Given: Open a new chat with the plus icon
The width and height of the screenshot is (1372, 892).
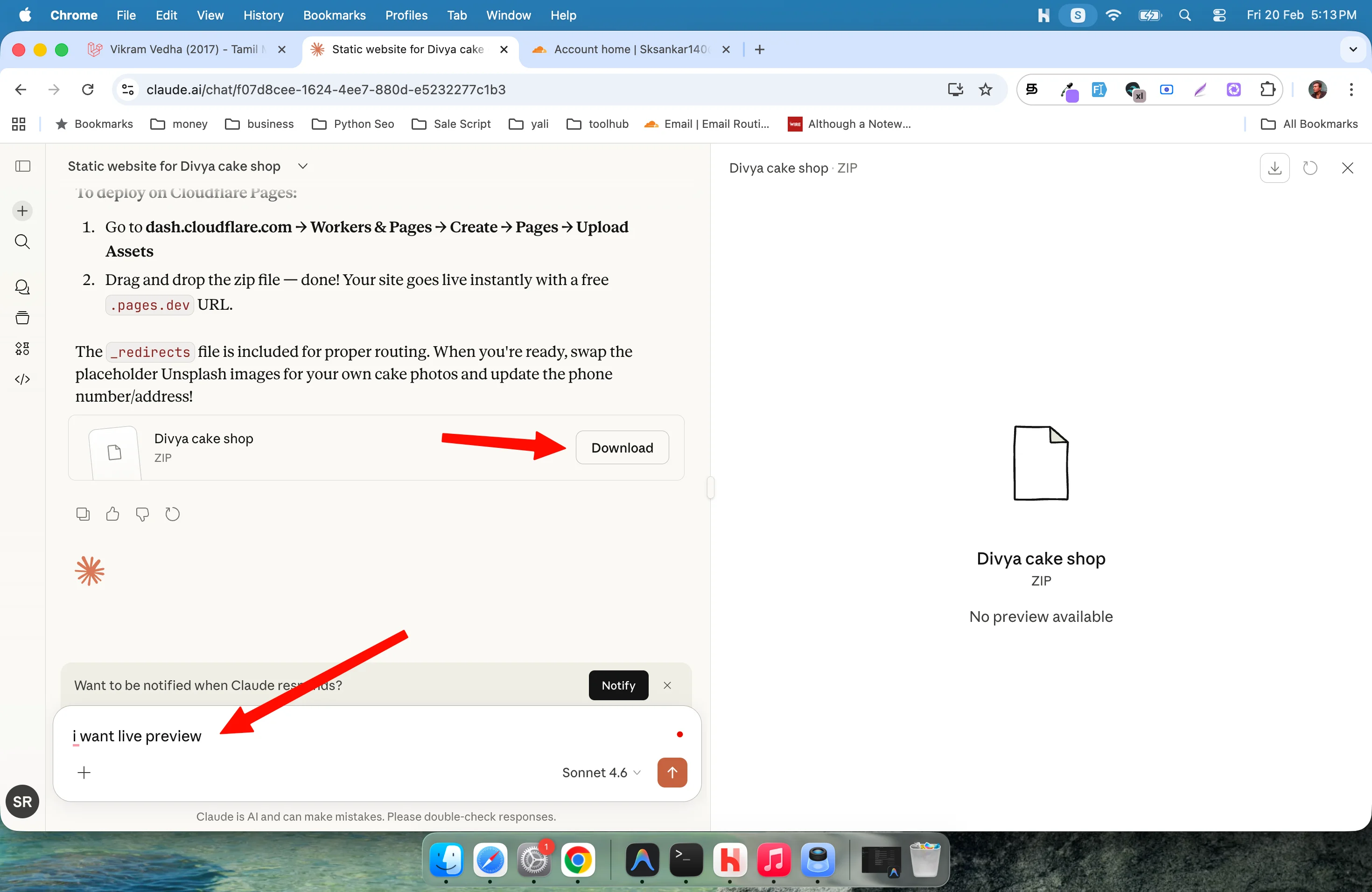Looking at the screenshot, I should click(22, 210).
